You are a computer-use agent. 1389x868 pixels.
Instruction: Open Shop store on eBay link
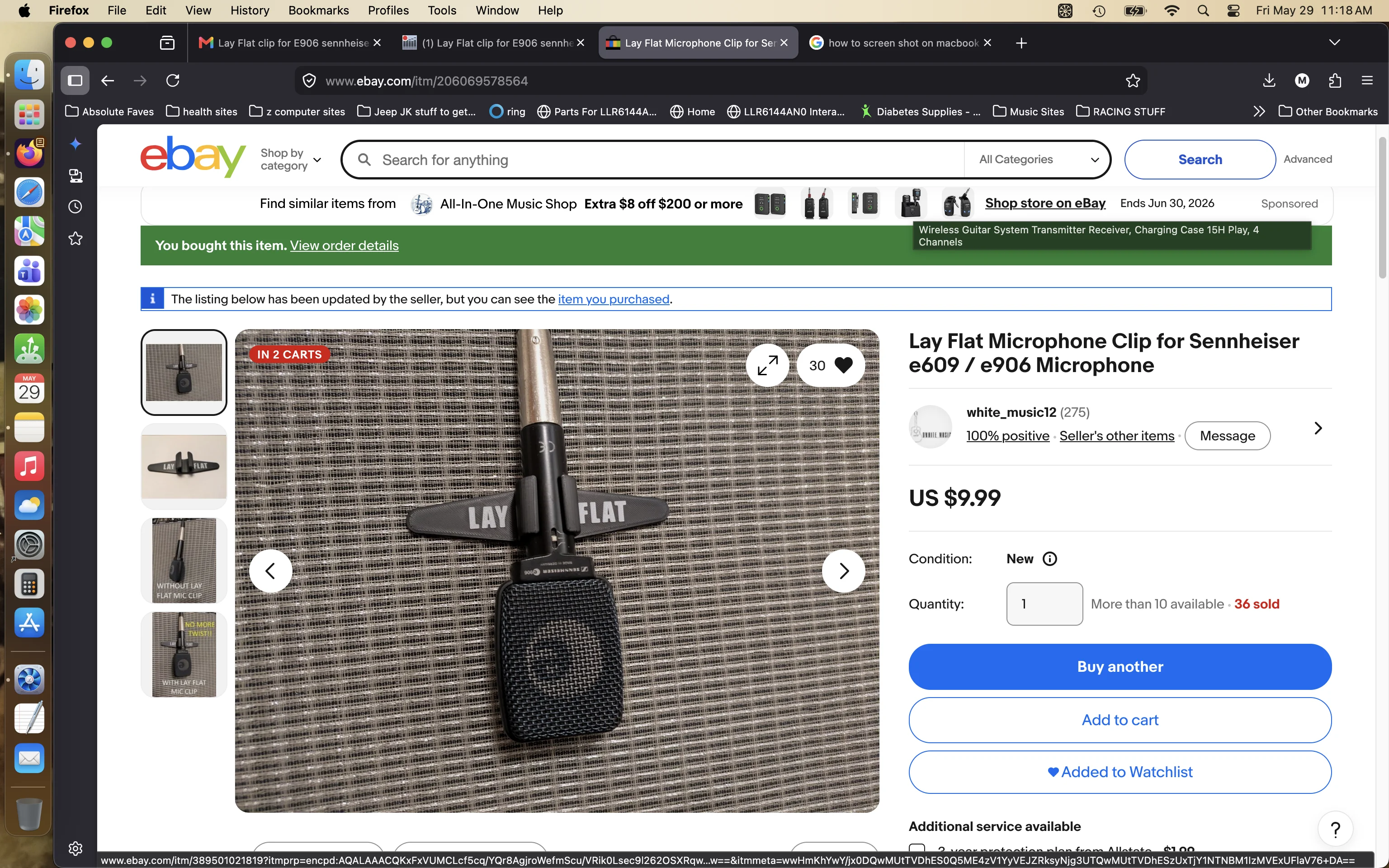(x=1044, y=203)
